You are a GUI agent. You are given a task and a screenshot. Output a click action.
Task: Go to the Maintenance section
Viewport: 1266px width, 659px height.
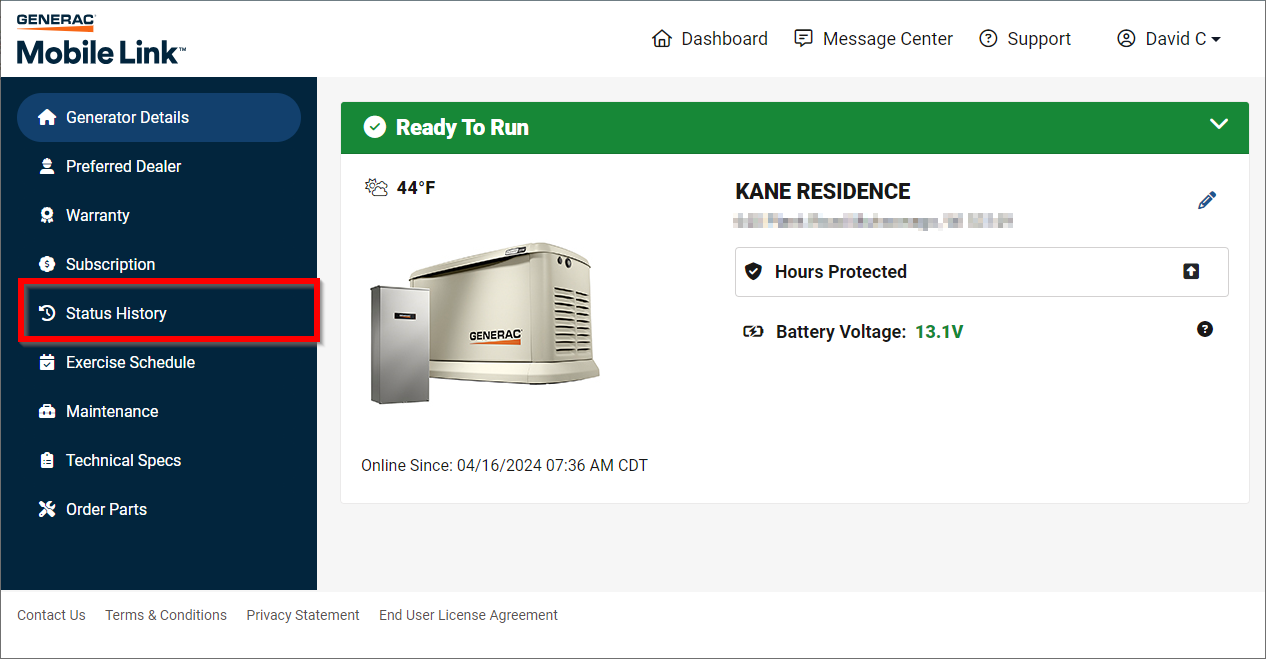coord(112,411)
